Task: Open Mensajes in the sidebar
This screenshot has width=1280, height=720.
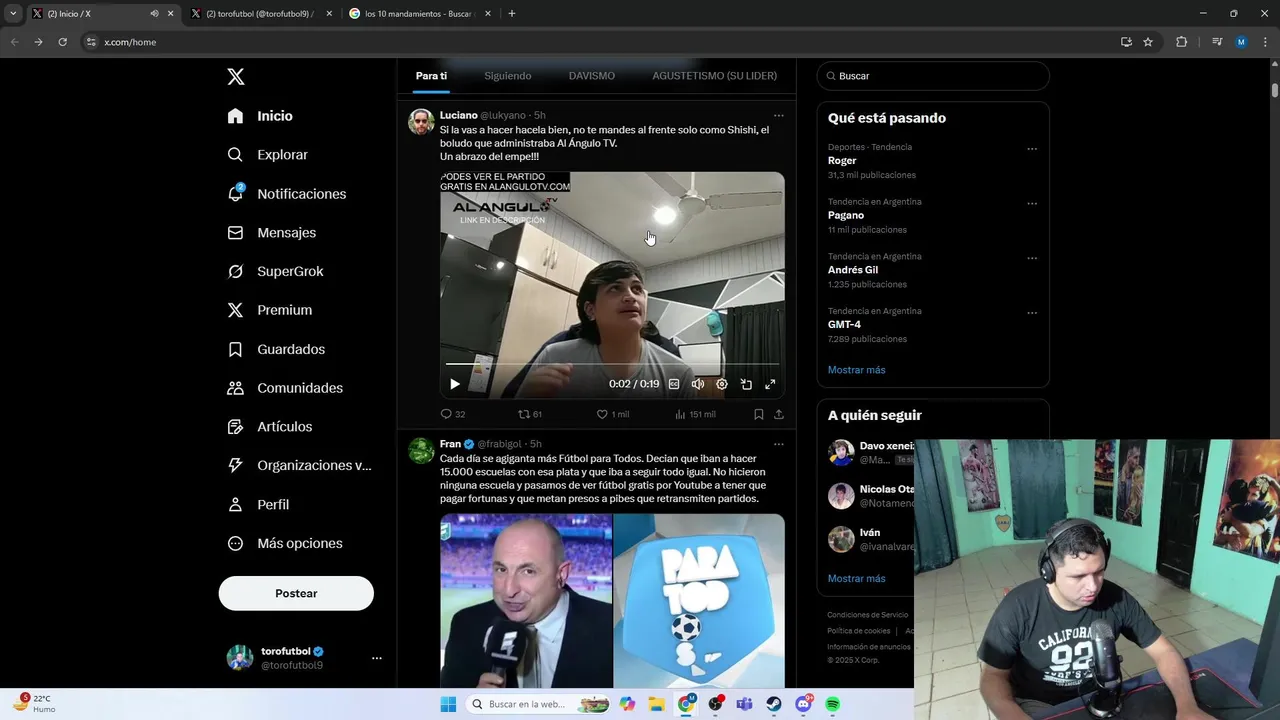Action: coord(271,233)
